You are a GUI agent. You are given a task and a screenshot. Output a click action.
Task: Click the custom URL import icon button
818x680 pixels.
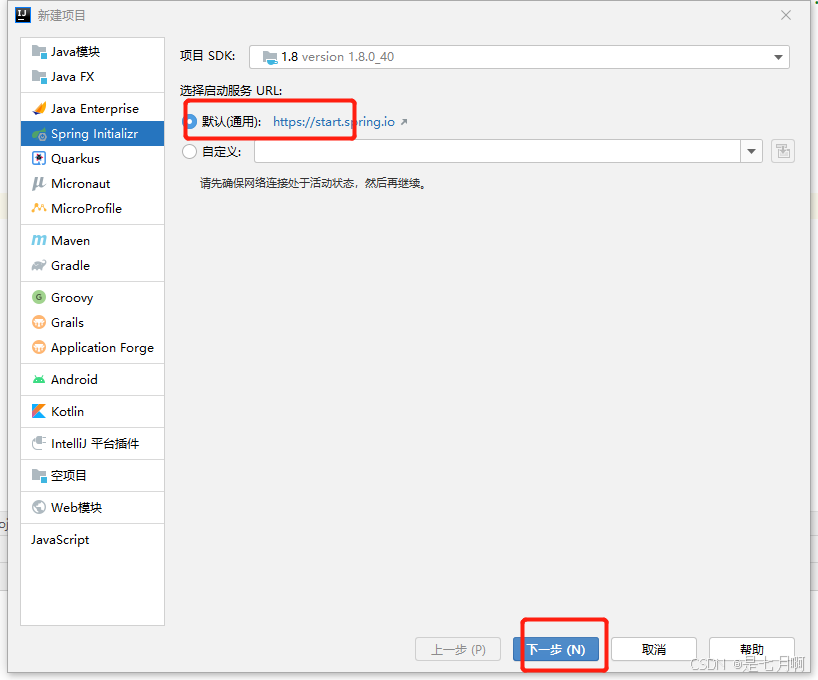[783, 151]
